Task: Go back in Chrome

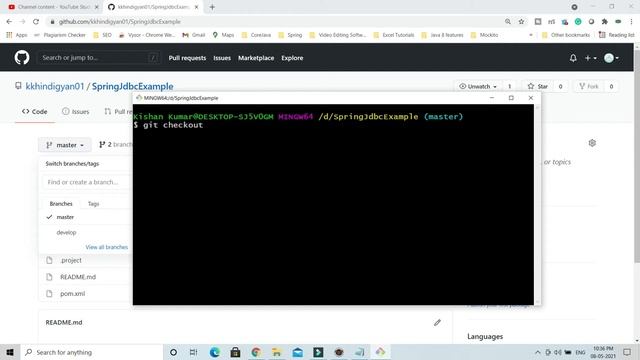Action: (9, 22)
